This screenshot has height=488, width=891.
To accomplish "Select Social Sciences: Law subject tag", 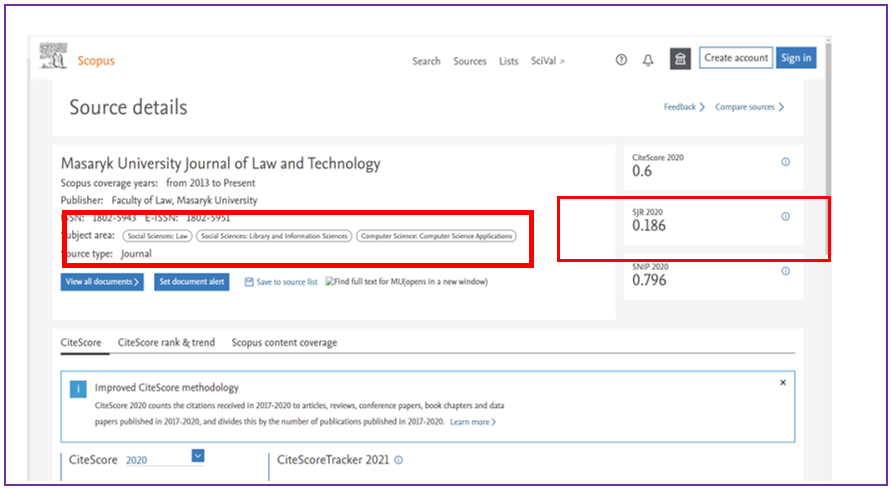I will pos(158,236).
